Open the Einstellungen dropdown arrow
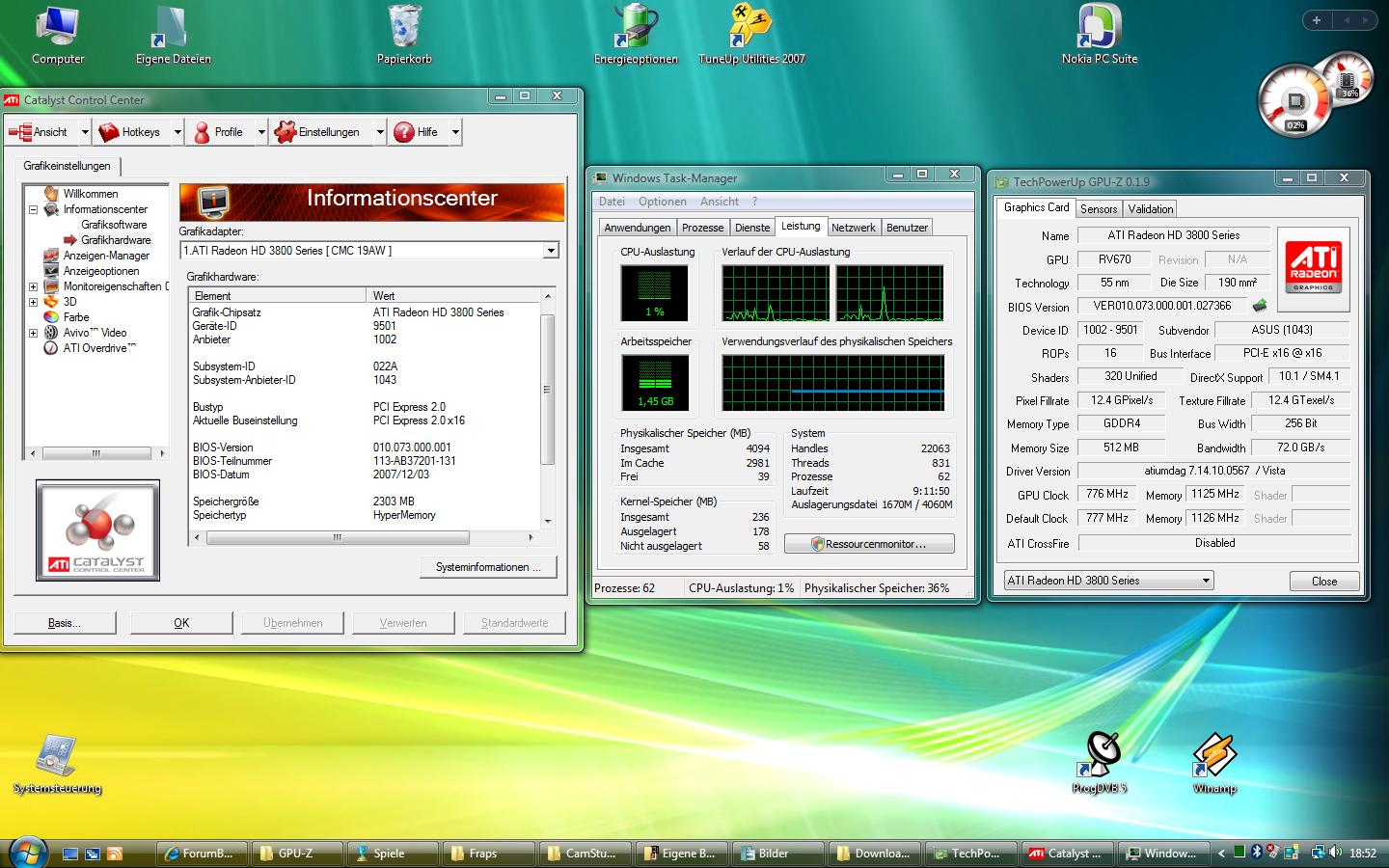The image size is (1389, 868). [x=380, y=132]
